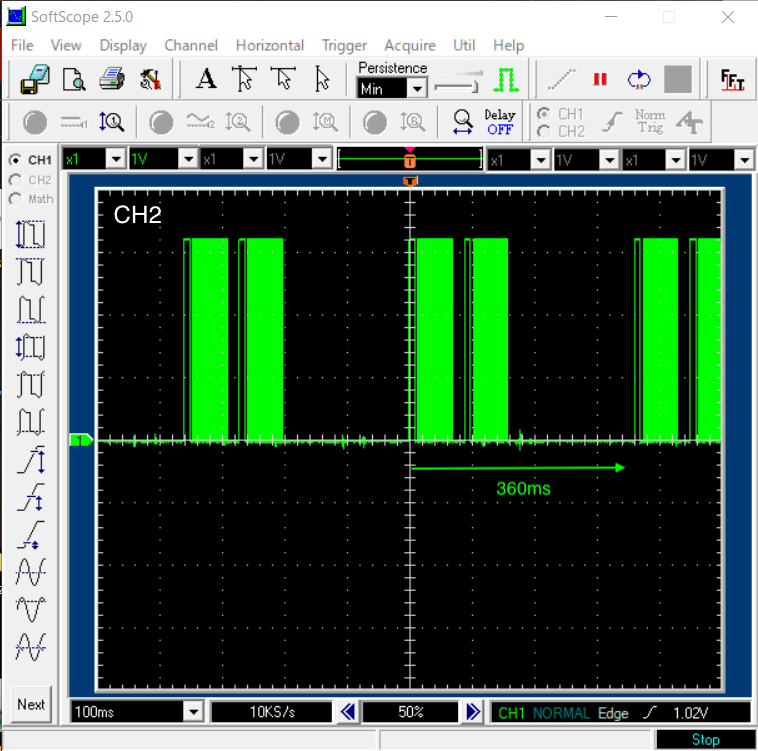Click the text annotation 'A' tool
The width and height of the screenshot is (758, 751).
206,80
